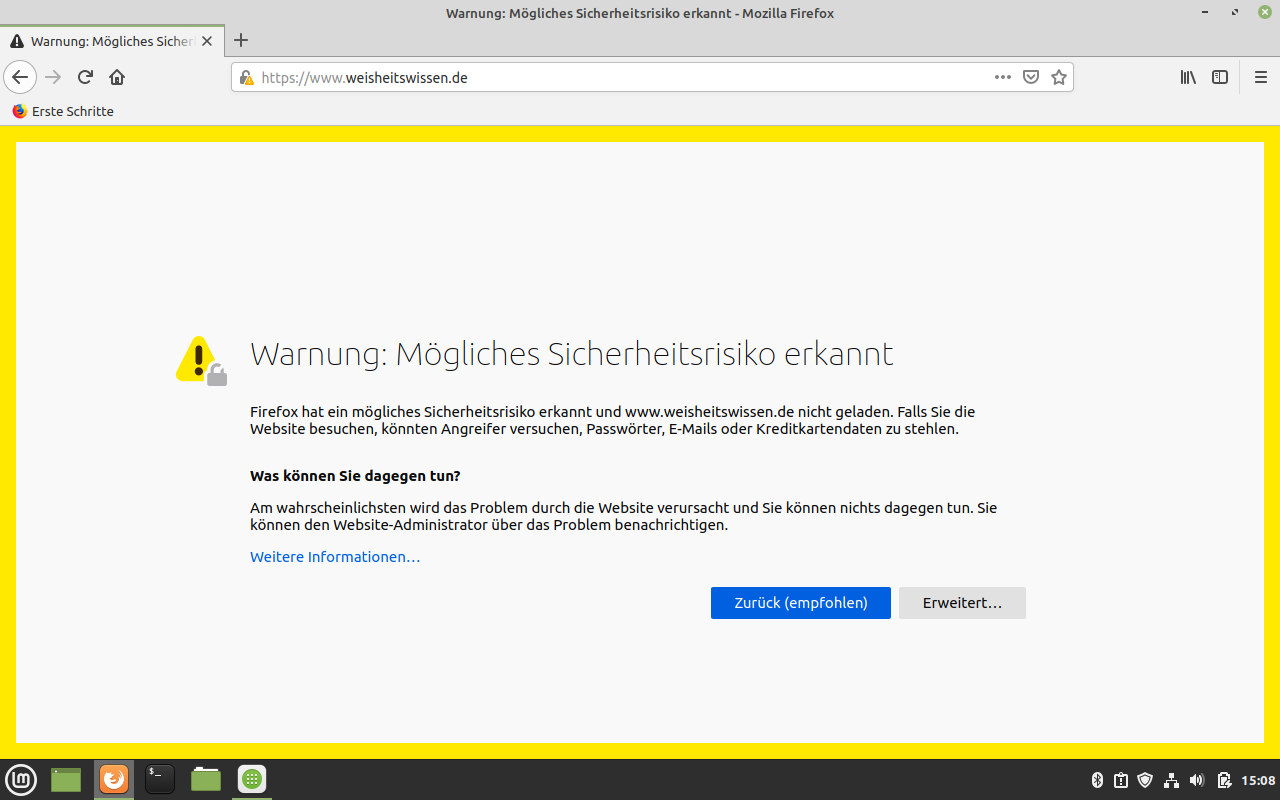Viewport: 1280px width, 800px height.
Task: Open the page actions three-dot menu
Action: (1002, 77)
